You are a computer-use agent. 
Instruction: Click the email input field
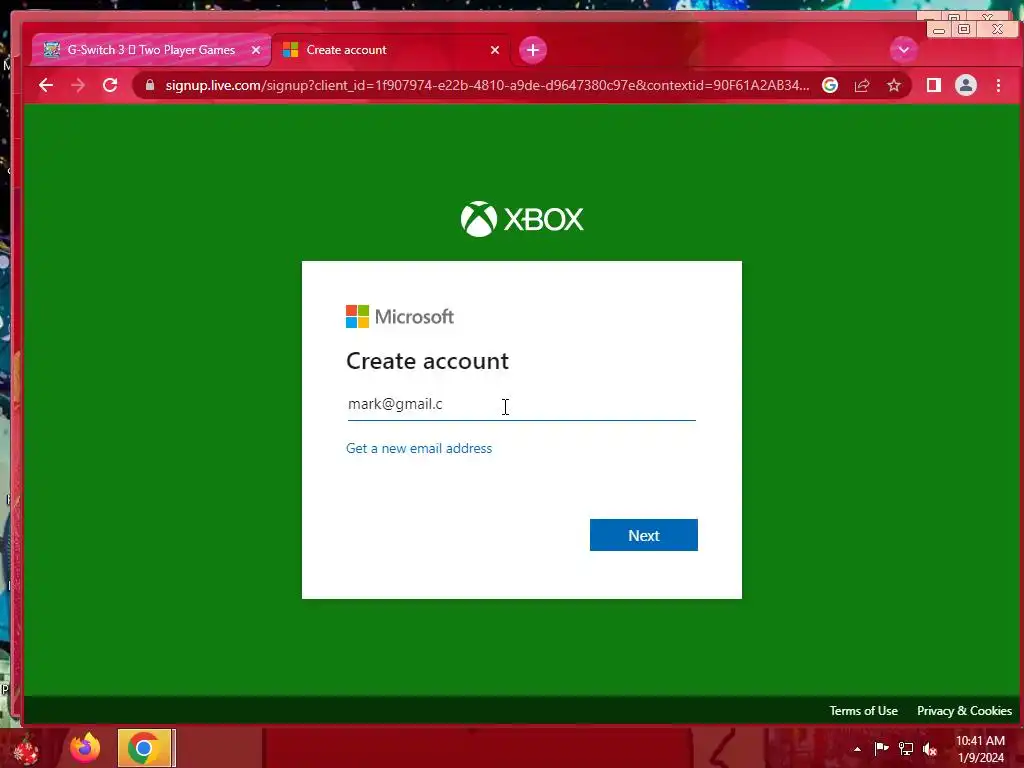tap(521, 404)
